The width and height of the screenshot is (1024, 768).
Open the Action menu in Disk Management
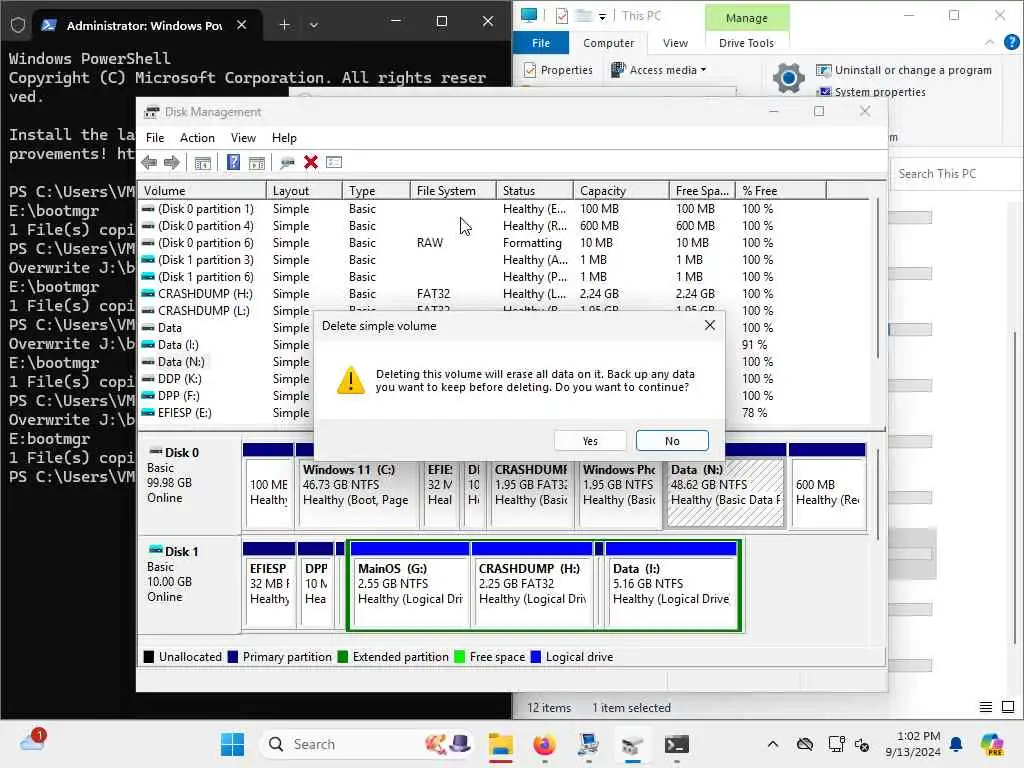[x=197, y=138]
